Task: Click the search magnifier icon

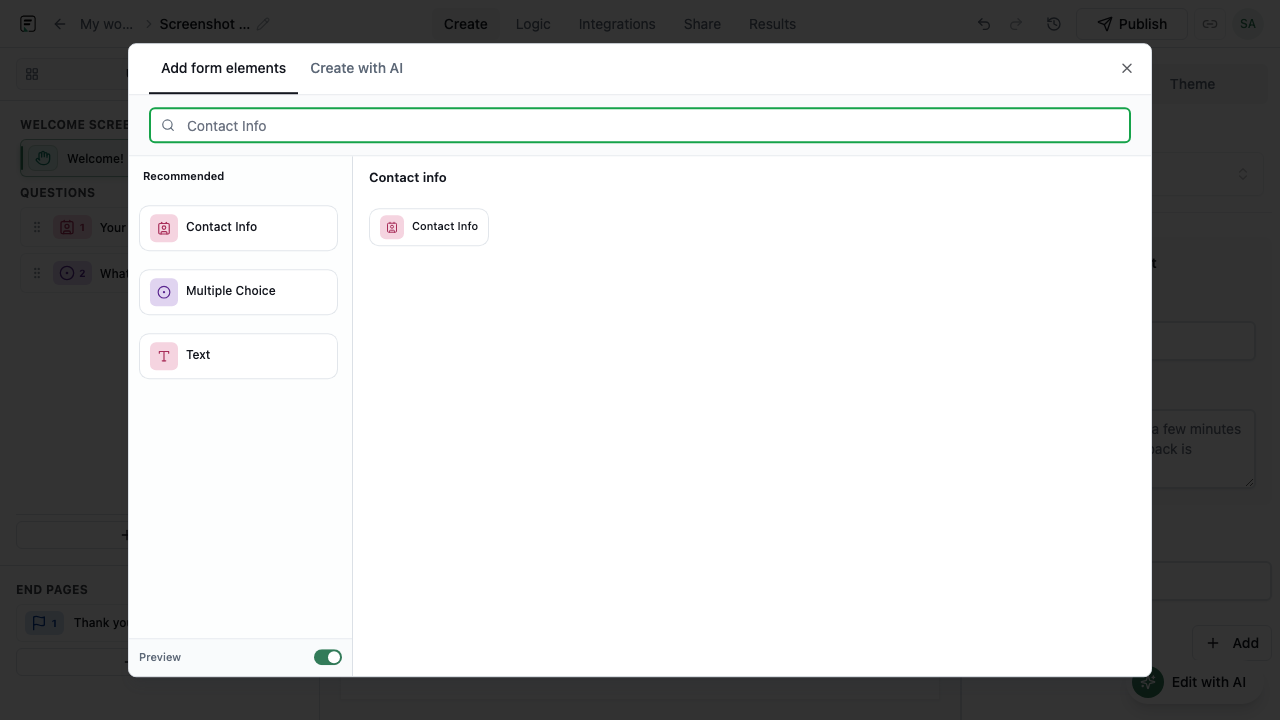Action: 168,126
